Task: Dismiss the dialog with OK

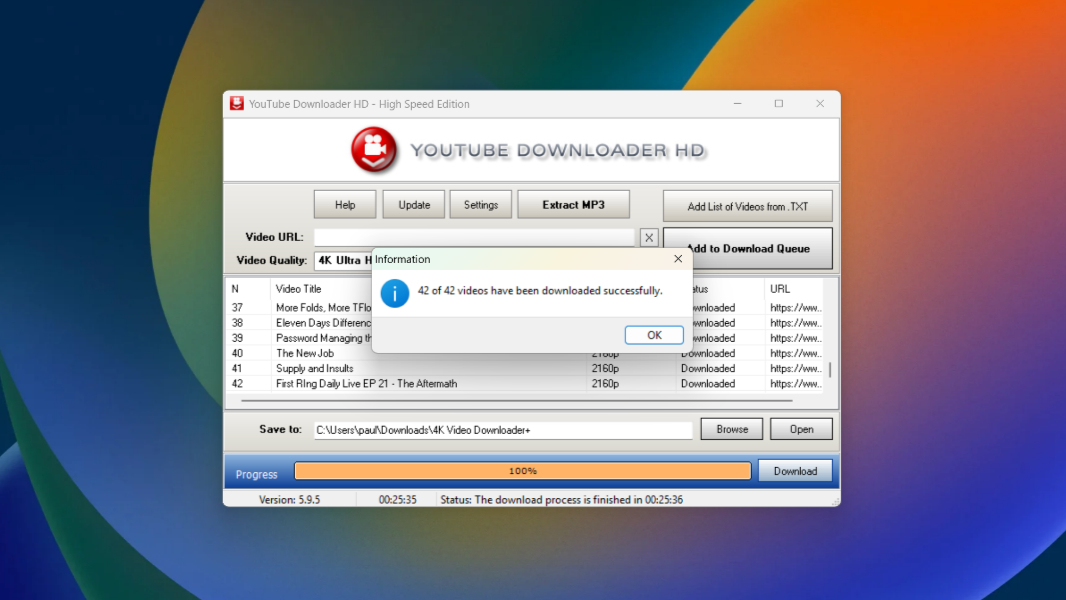Action: (654, 335)
